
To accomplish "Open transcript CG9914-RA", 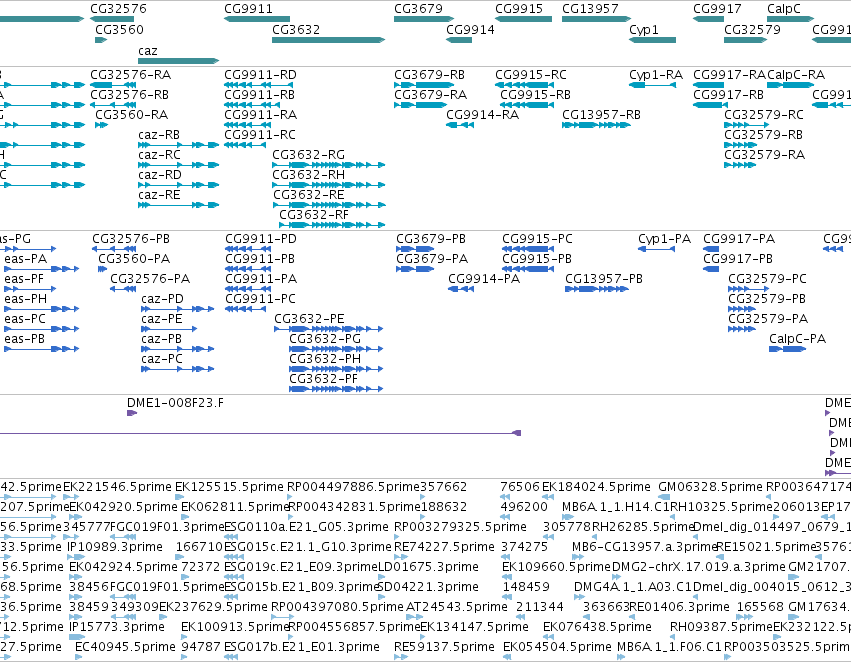I will tap(482, 114).
